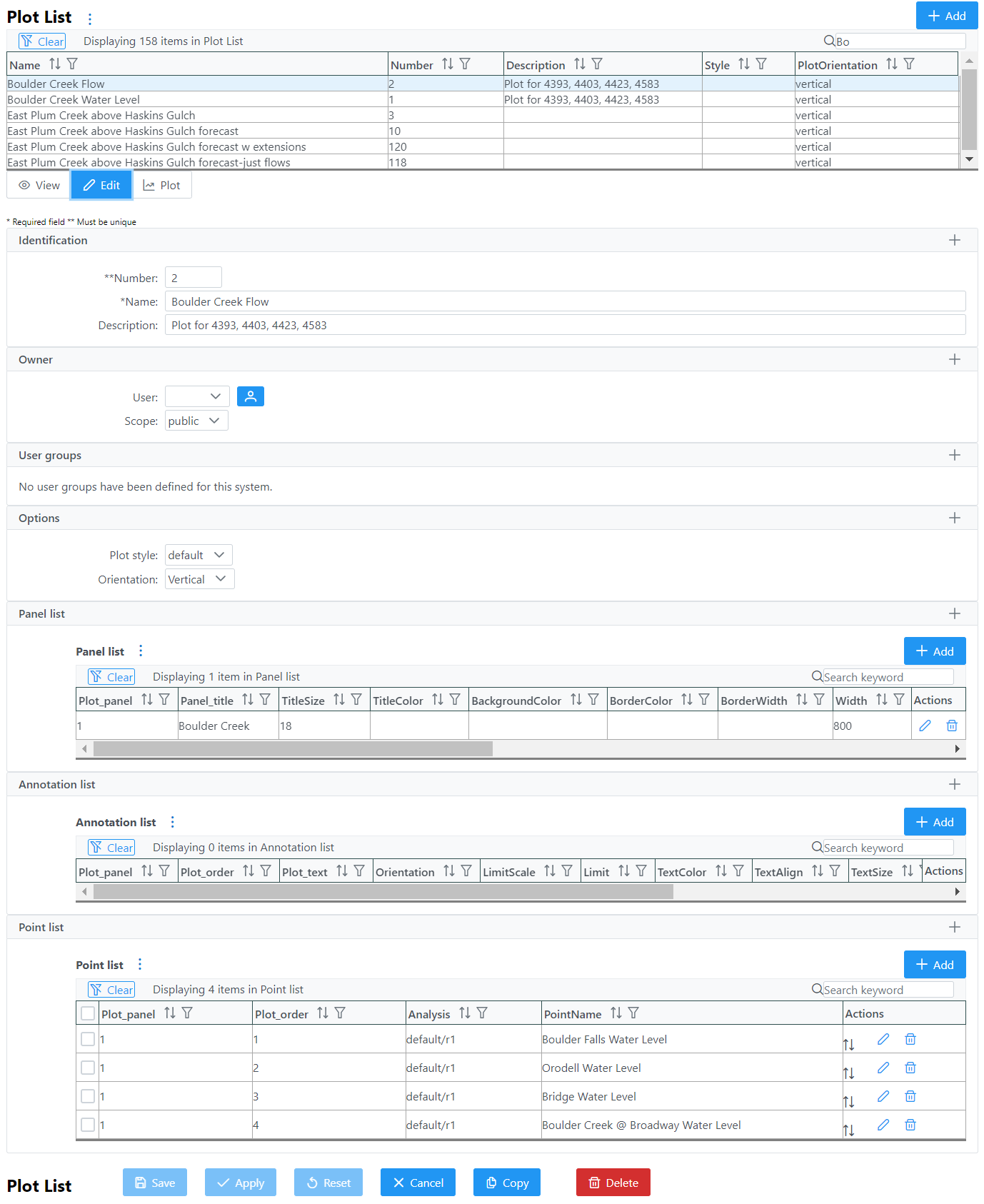
Task: Switch to the Plot tab
Action: pyautogui.click(x=162, y=186)
